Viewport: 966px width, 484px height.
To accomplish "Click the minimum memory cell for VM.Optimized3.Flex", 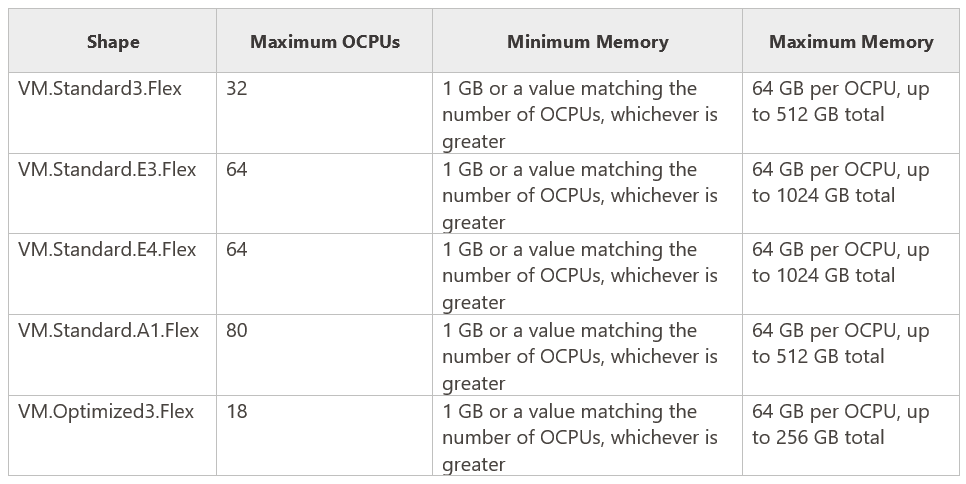I will [x=580, y=438].
